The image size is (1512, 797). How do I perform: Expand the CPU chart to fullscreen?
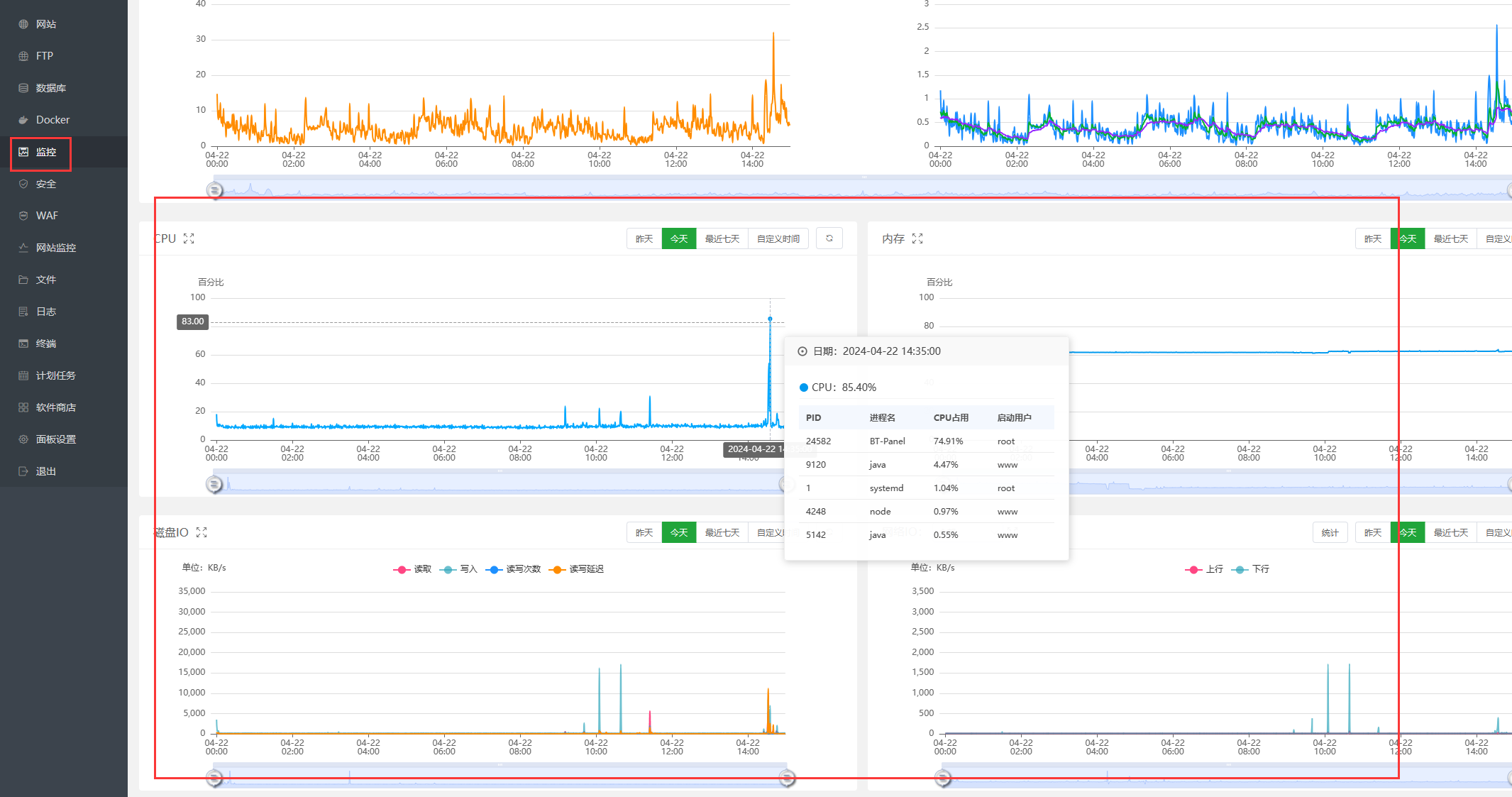click(x=189, y=238)
